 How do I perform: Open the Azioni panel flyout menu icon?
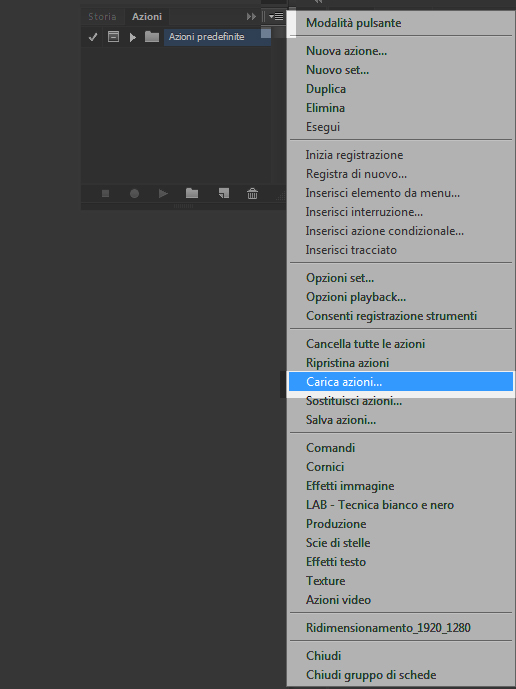pos(276,17)
